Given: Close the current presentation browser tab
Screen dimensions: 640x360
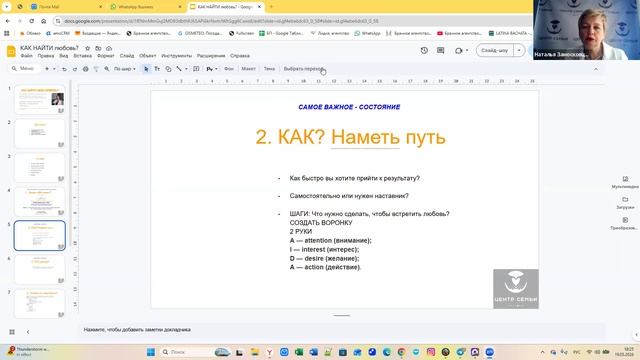Looking at the screenshot, I should pyautogui.click(x=259, y=7).
